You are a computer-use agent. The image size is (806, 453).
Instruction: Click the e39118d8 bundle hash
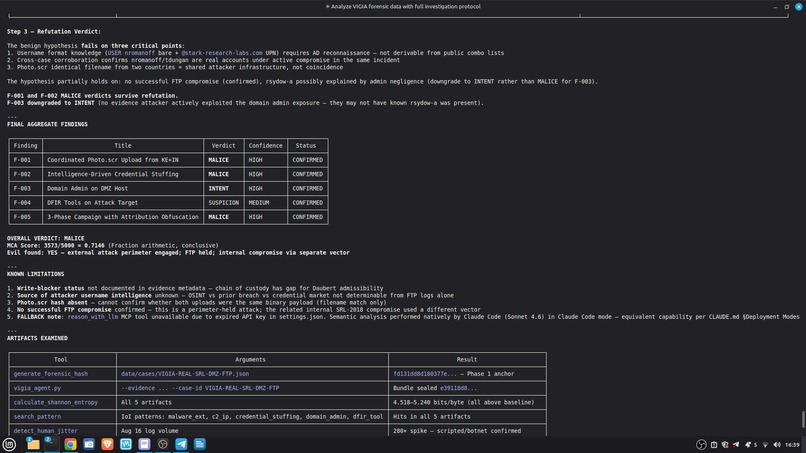(x=458, y=388)
